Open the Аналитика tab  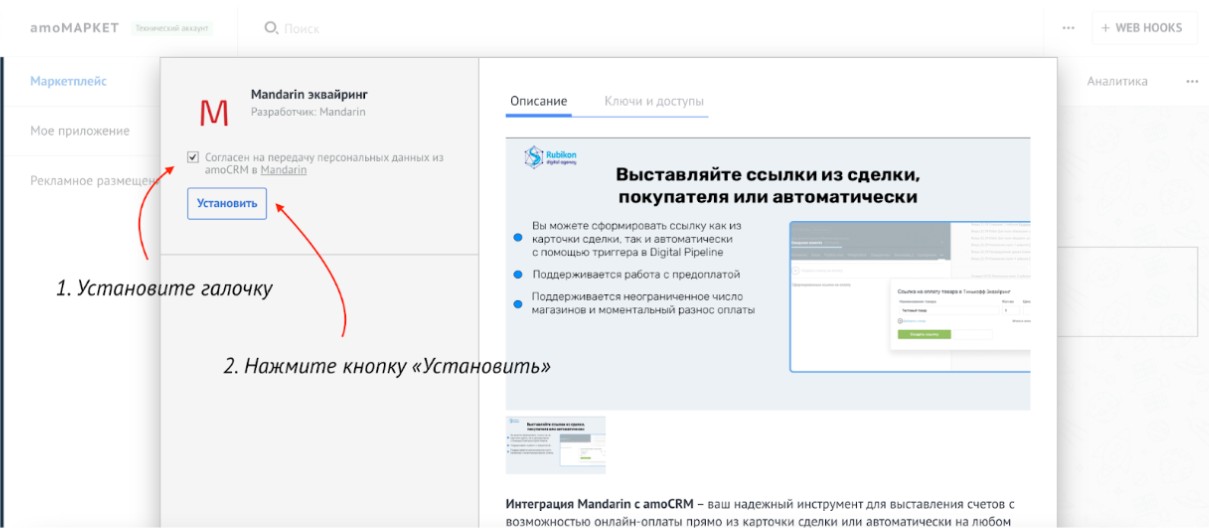pyautogui.click(x=1117, y=82)
